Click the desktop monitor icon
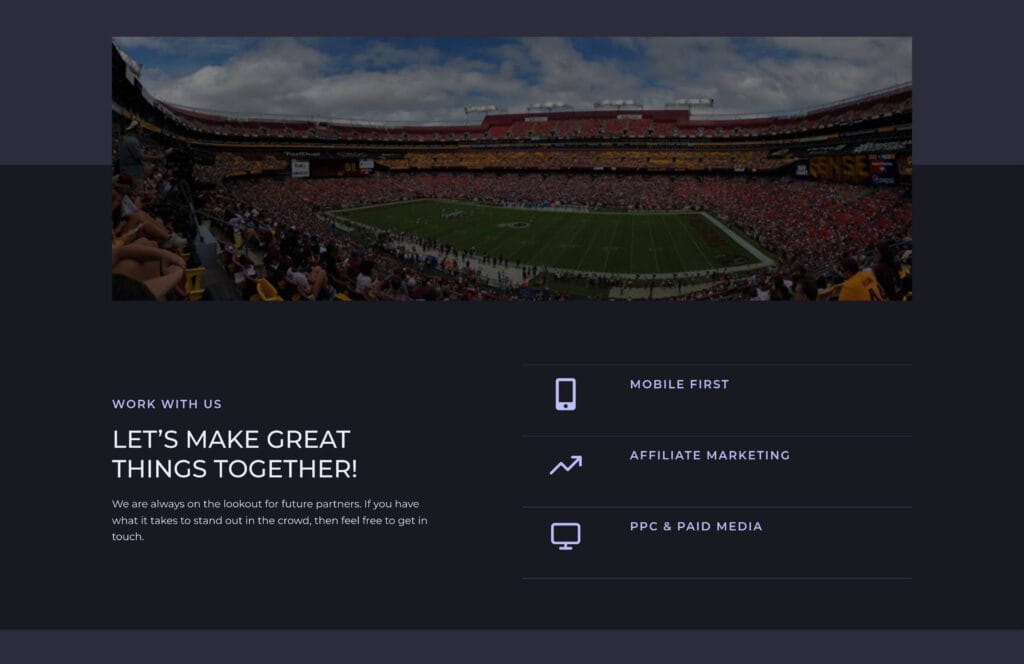Image resolution: width=1024 pixels, height=664 pixels. pyautogui.click(x=565, y=536)
